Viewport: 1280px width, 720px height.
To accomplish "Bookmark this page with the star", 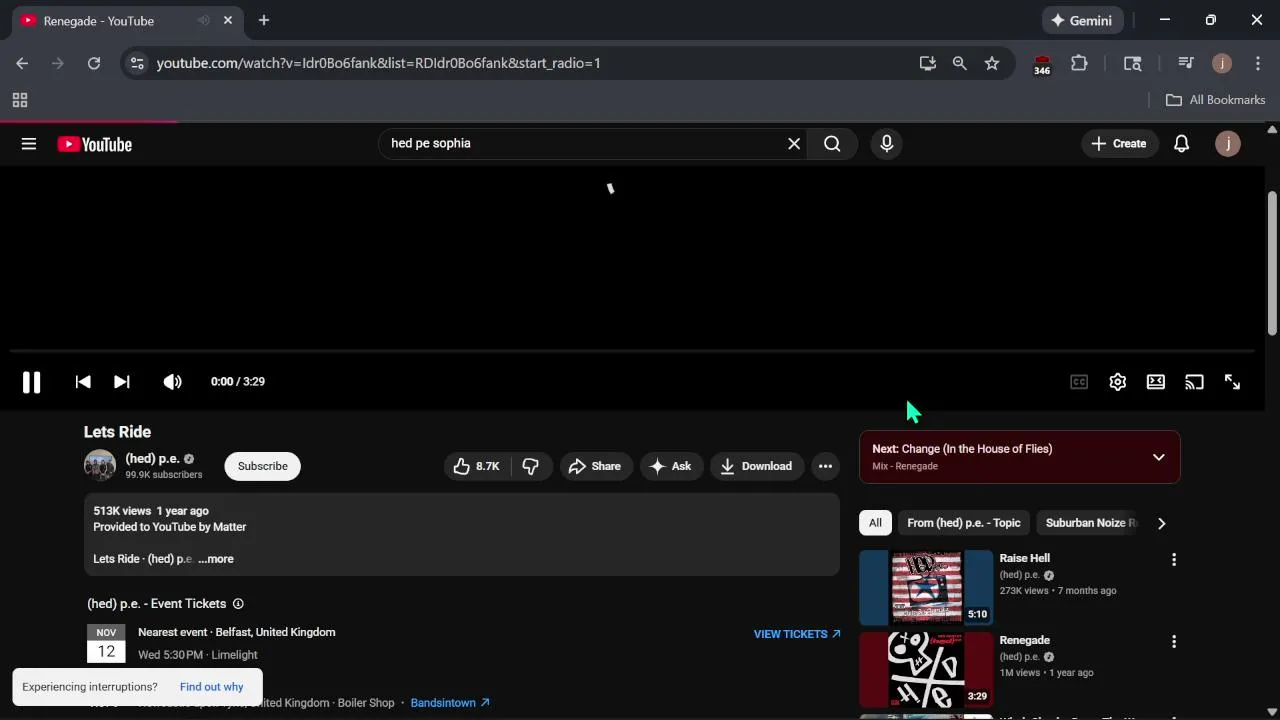I will tap(992, 63).
